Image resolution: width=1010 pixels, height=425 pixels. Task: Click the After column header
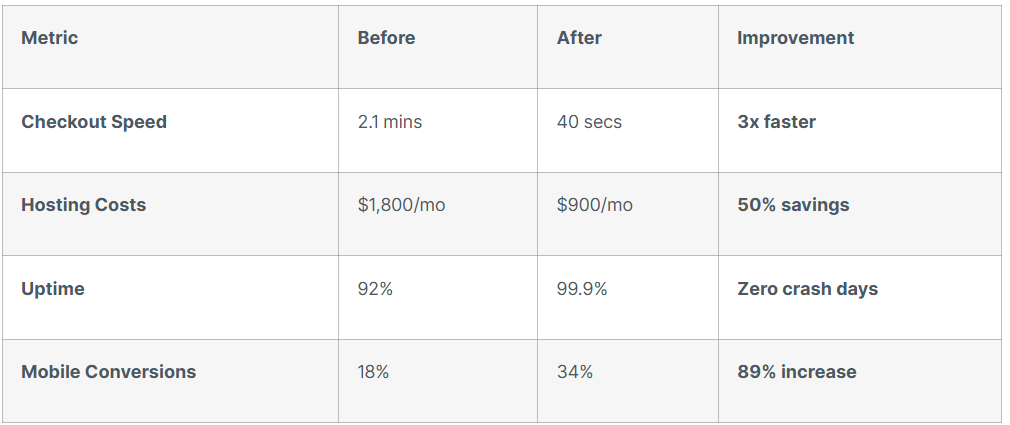580,38
